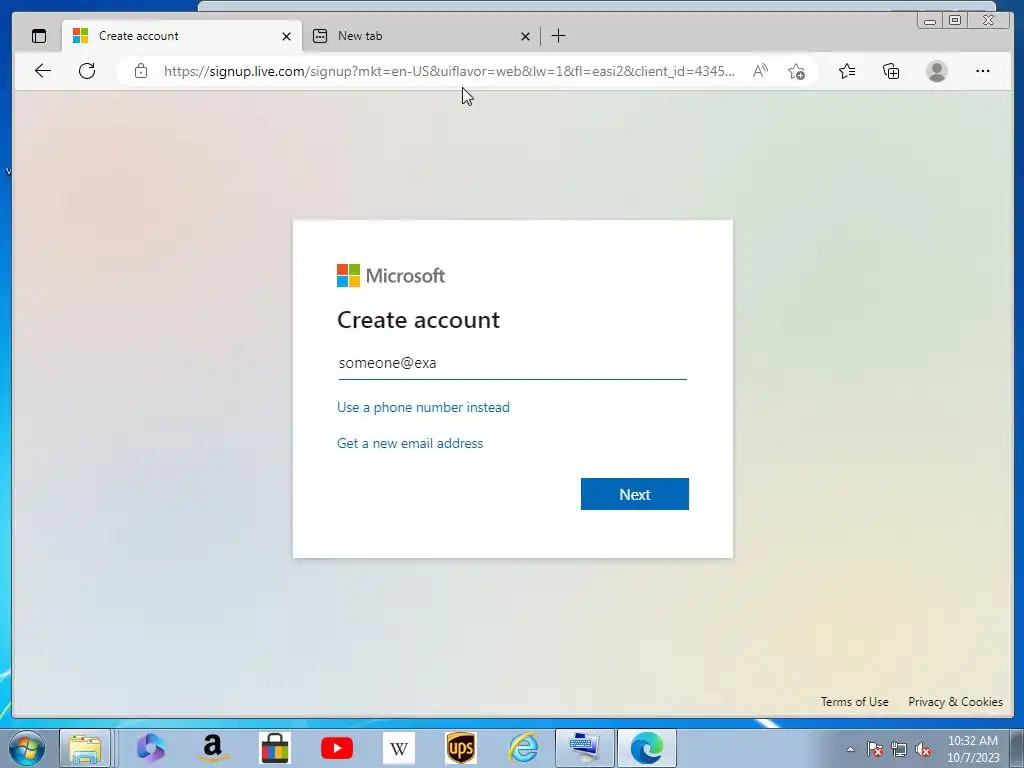This screenshot has width=1024, height=768.
Task: Click the address bar URL
Action: point(449,71)
